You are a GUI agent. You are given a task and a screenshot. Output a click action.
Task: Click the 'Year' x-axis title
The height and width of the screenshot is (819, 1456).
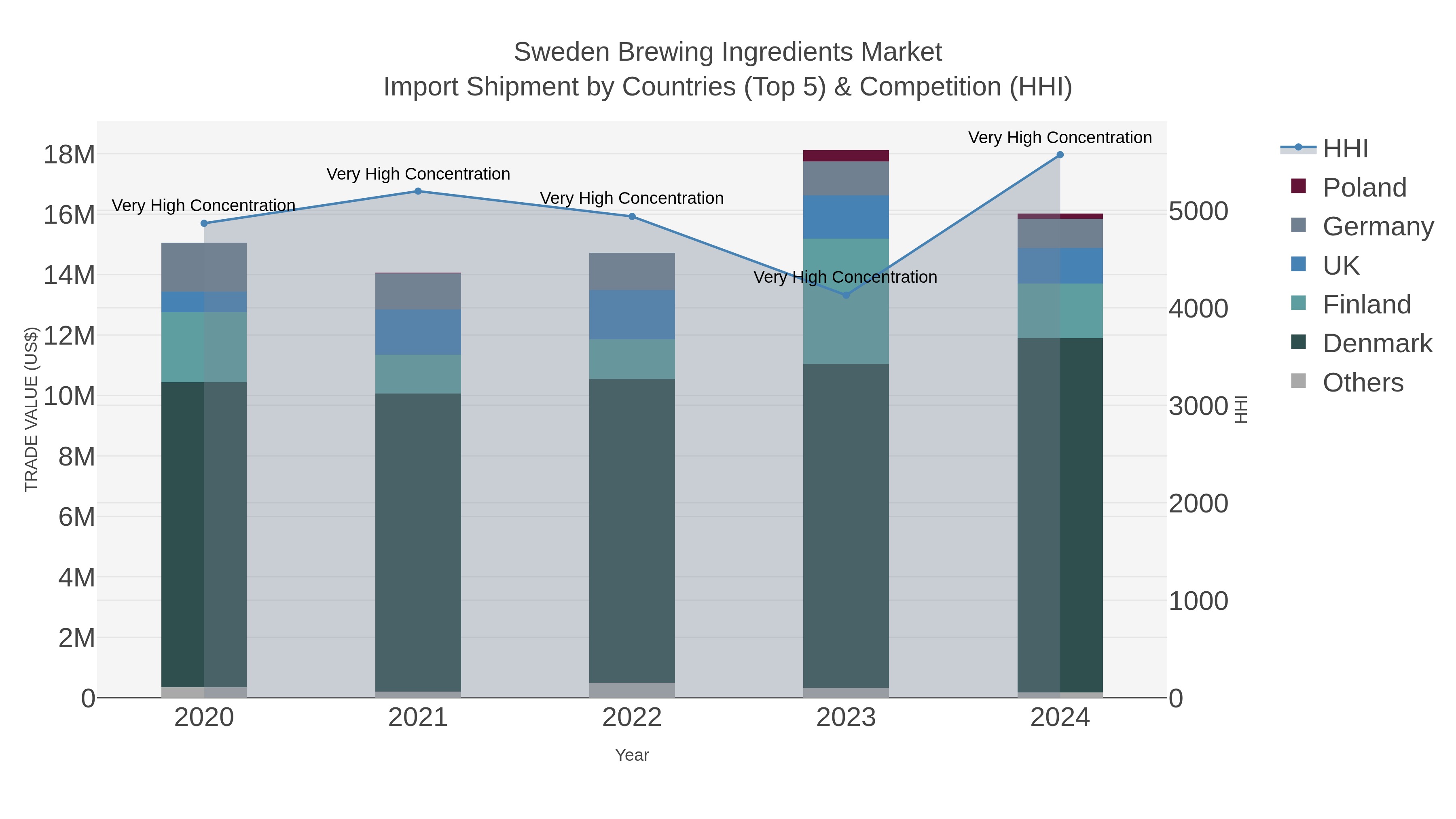click(632, 755)
